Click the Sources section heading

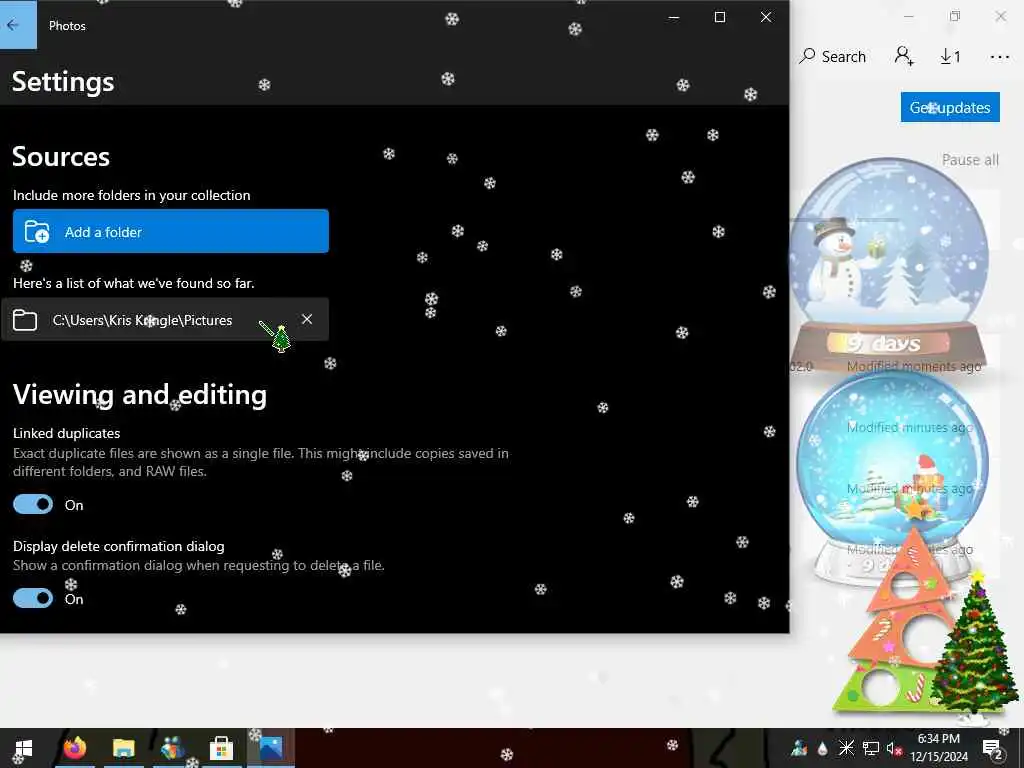61,157
